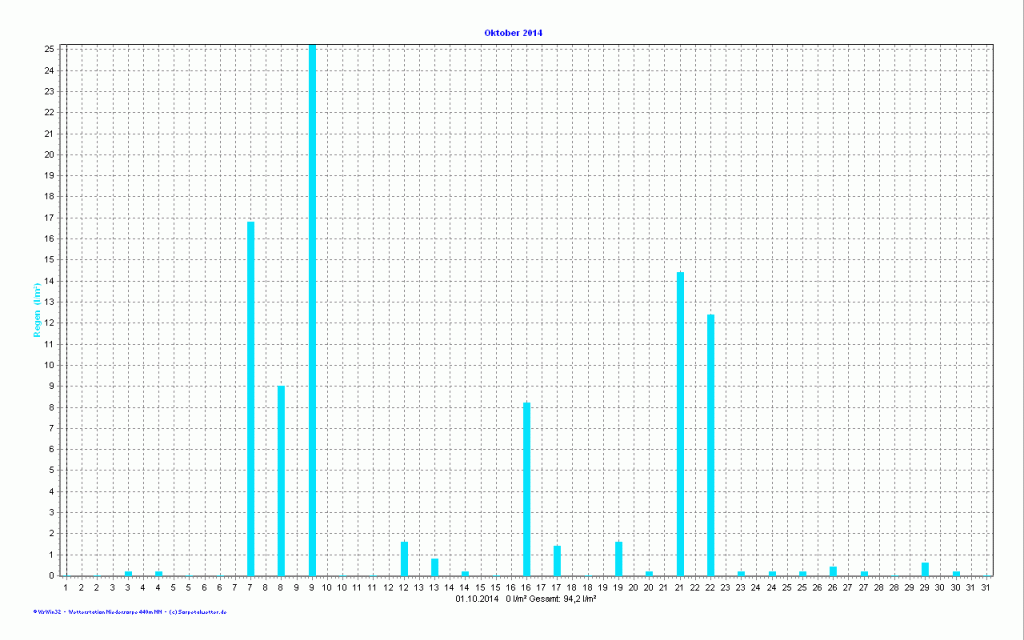Select the rain bar on day 22

click(x=711, y=445)
